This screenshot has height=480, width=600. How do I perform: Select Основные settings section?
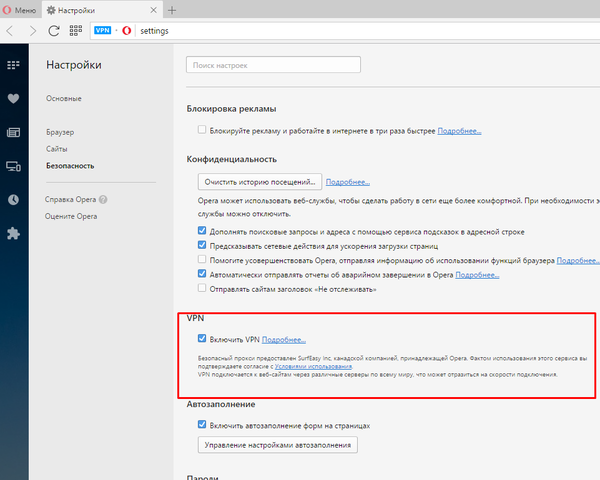[64, 98]
